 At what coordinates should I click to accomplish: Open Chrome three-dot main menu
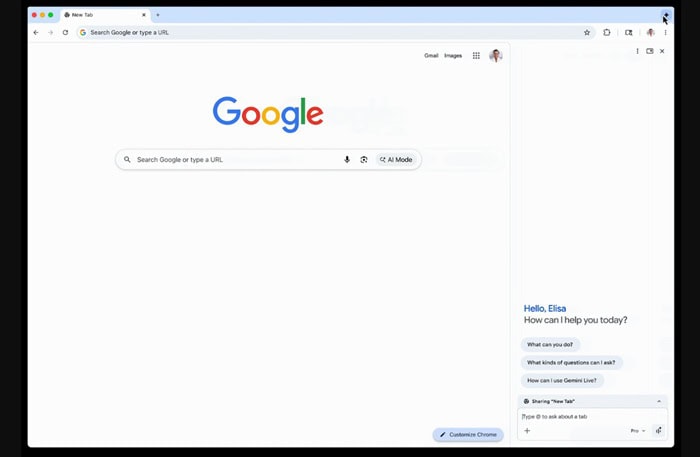pyautogui.click(x=665, y=32)
